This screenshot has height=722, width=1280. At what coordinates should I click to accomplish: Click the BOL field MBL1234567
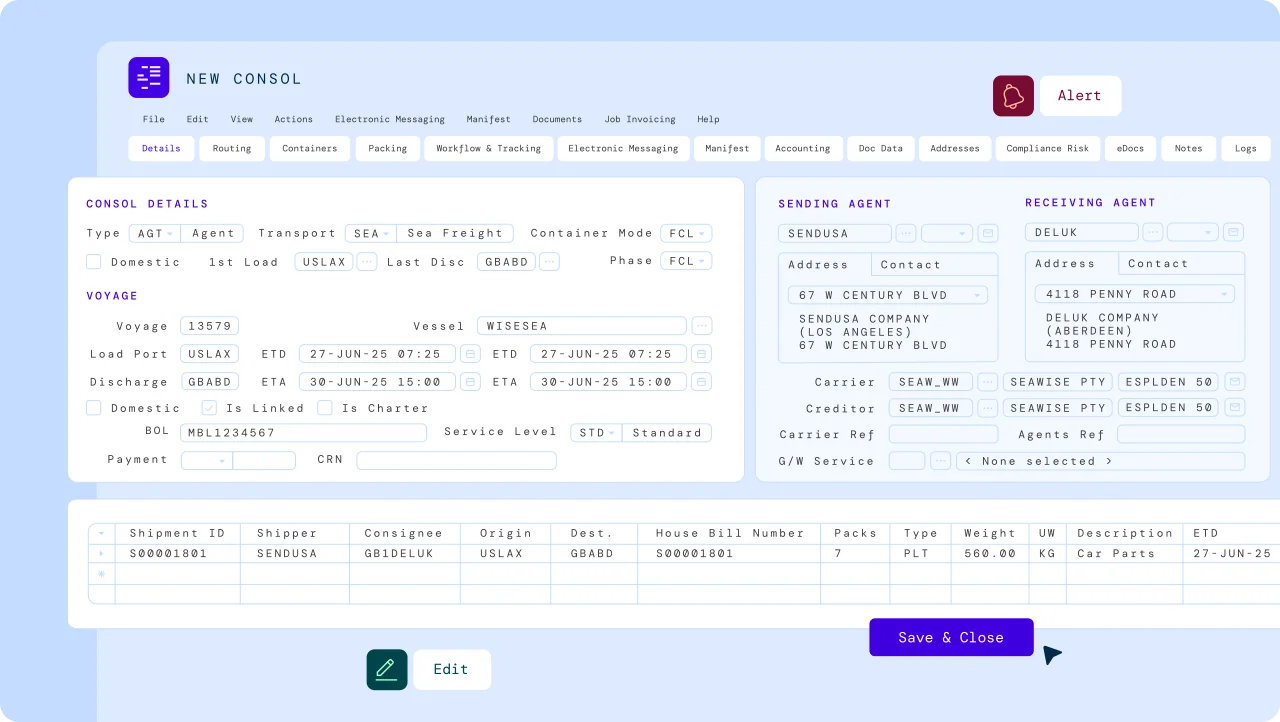coord(303,433)
